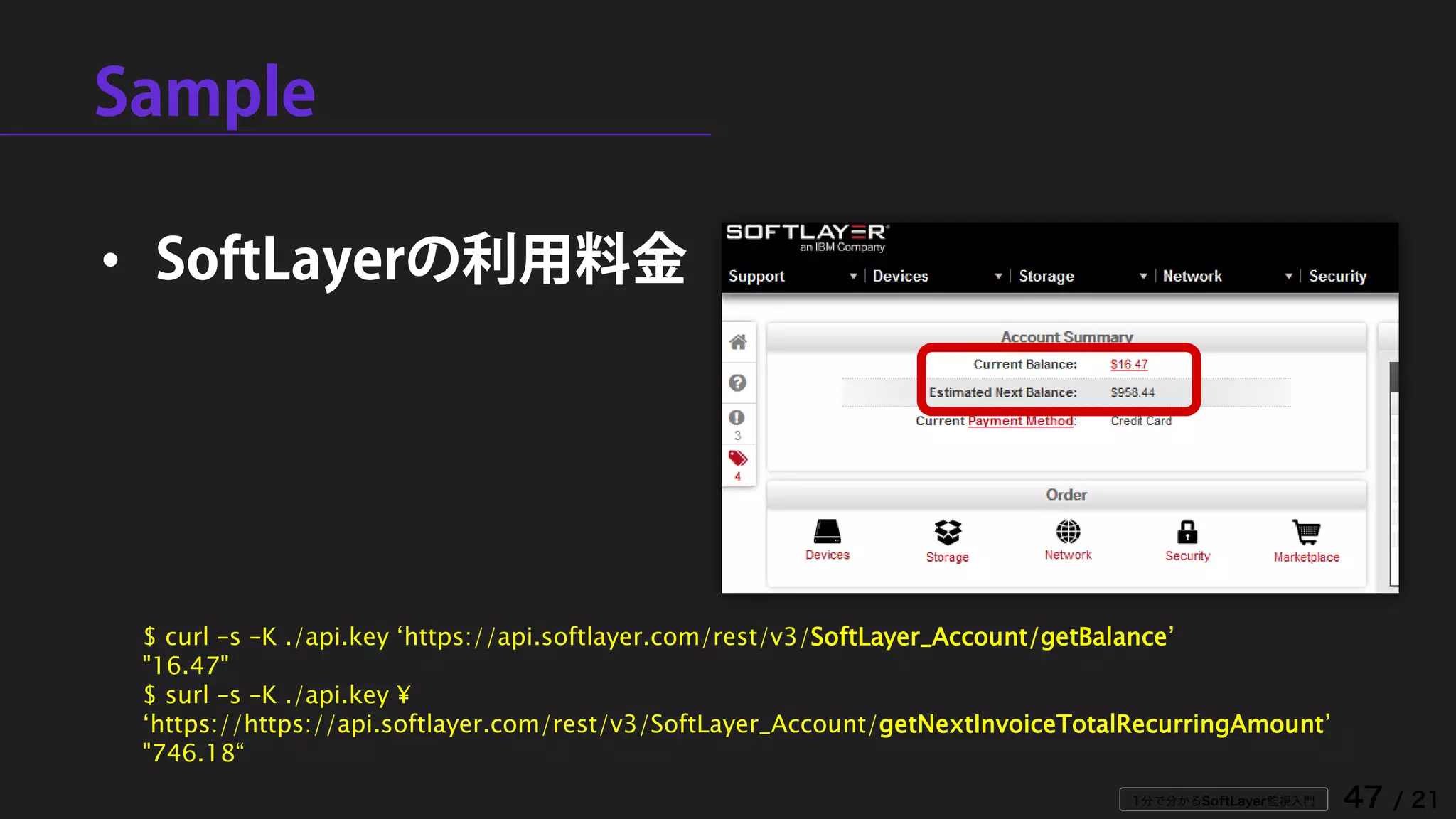
Task: Open the Storage menu in the nav bar
Action: (1046, 276)
